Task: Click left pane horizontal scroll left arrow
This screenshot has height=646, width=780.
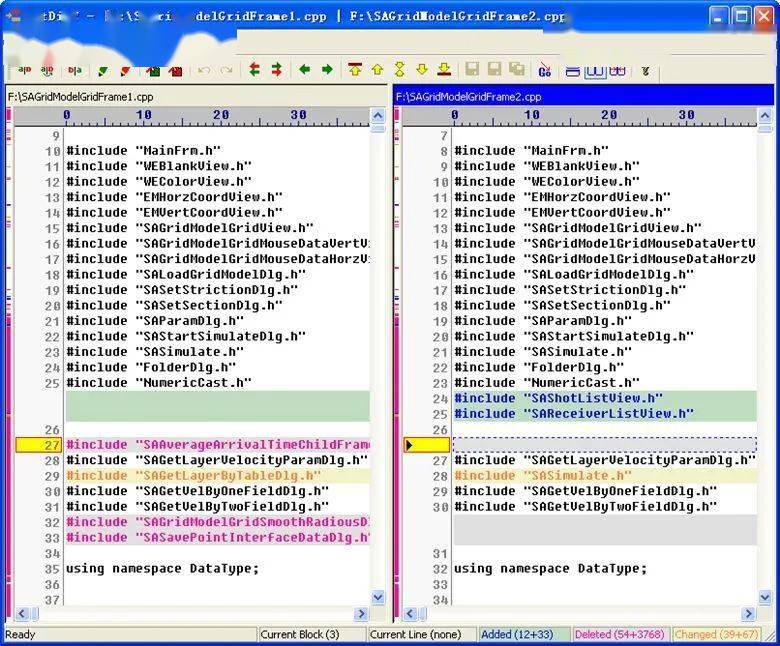Action: [x=21, y=614]
